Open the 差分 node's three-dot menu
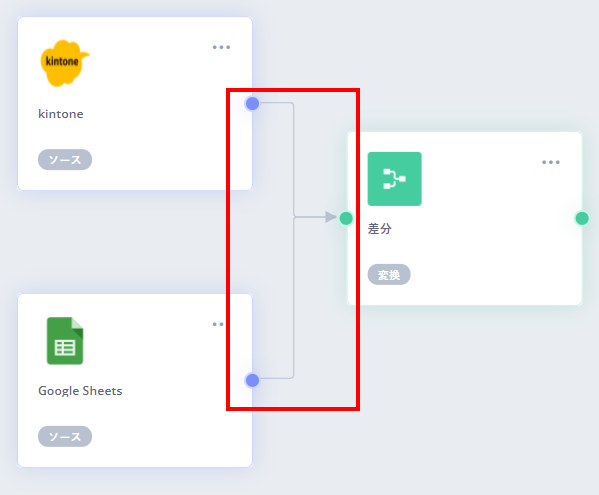Image resolution: width=599 pixels, height=495 pixels. [x=551, y=162]
